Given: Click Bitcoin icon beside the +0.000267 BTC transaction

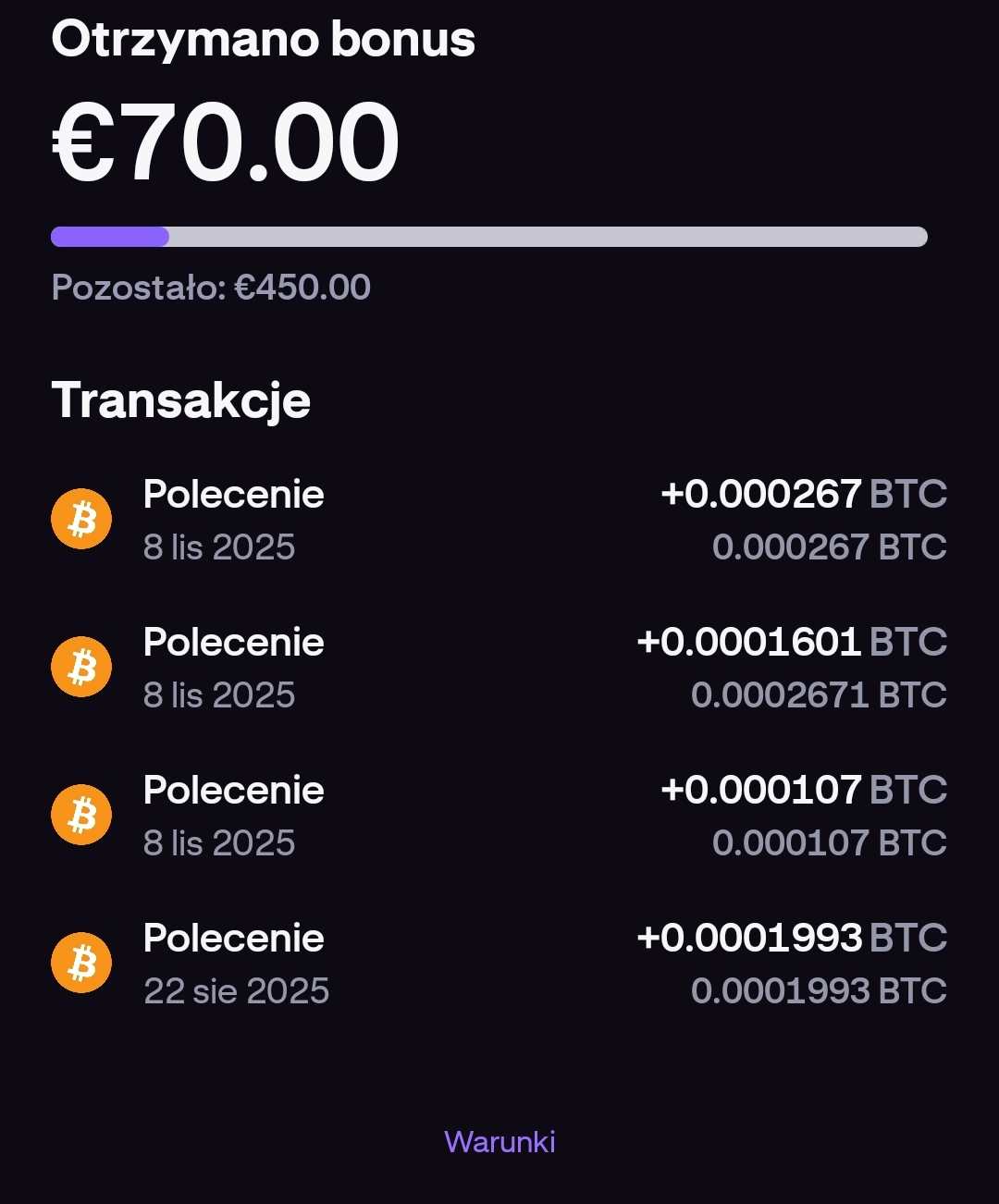Looking at the screenshot, I should point(81,519).
